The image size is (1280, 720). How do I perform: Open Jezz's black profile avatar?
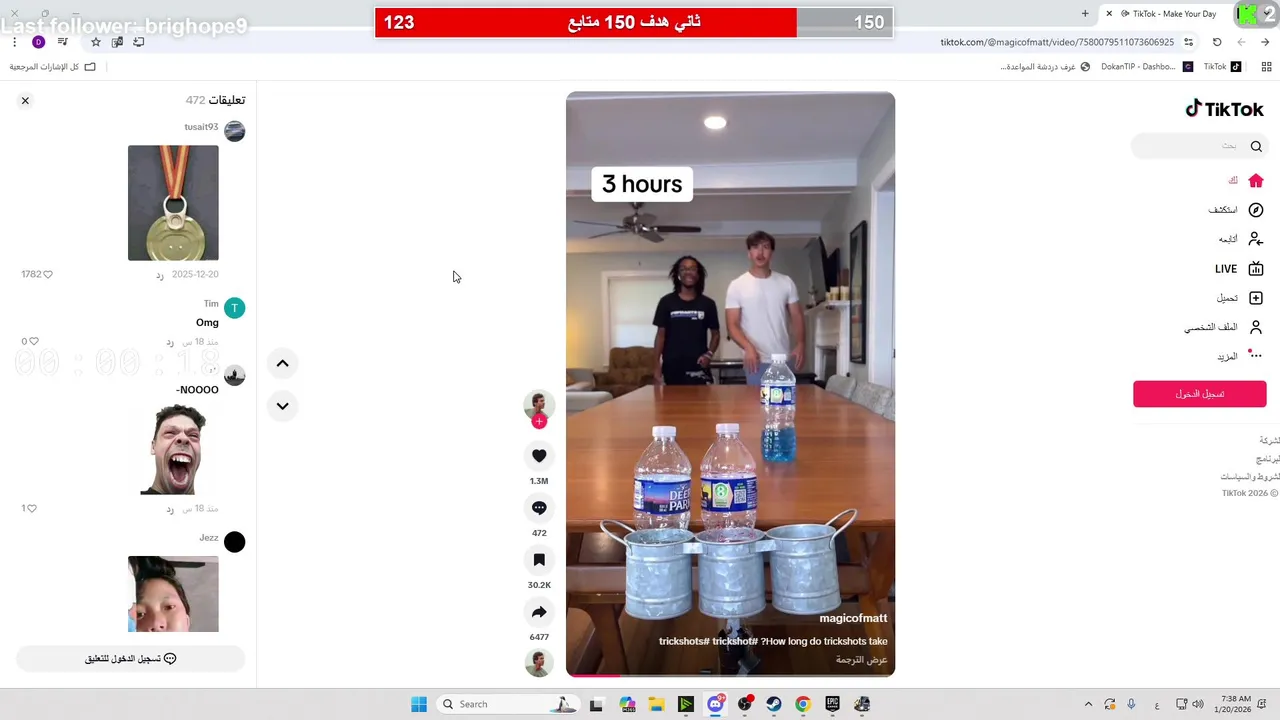click(234, 542)
